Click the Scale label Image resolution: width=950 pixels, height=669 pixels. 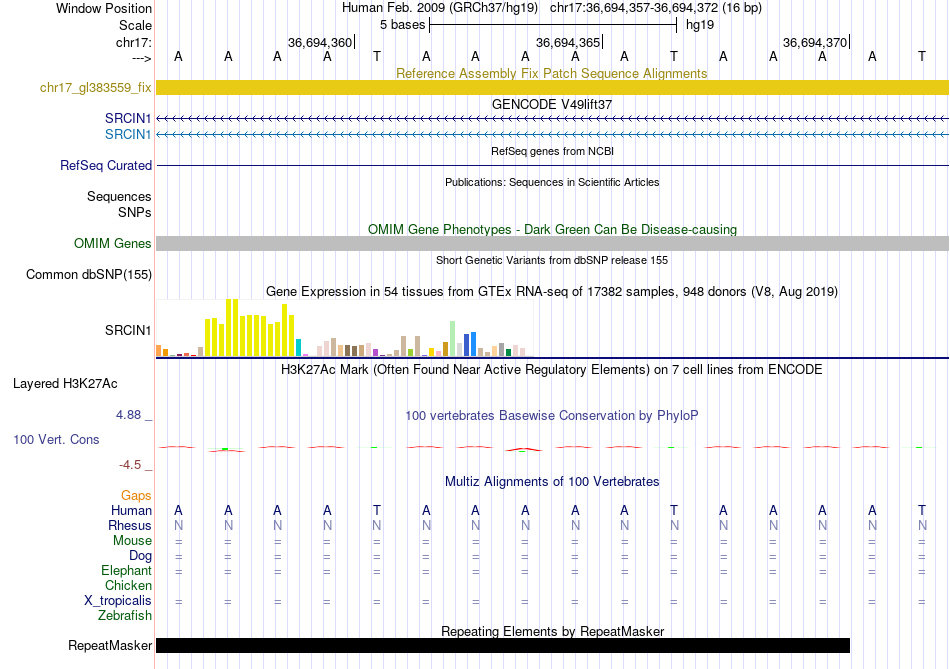pos(135,25)
